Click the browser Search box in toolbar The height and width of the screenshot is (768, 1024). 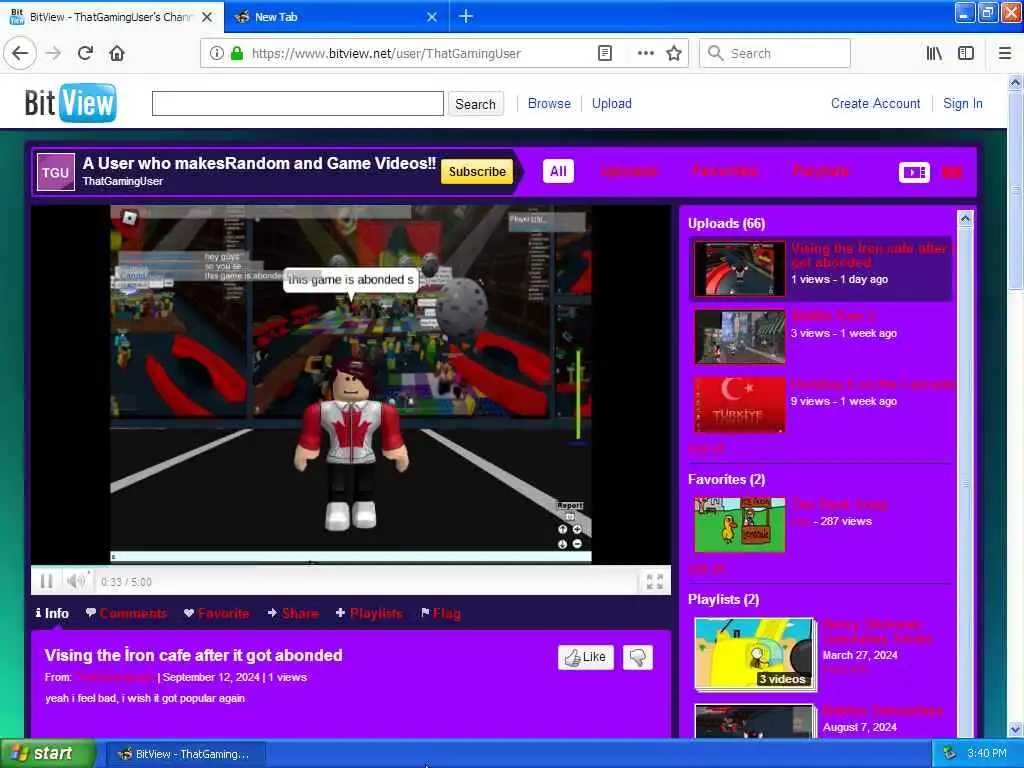click(775, 53)
